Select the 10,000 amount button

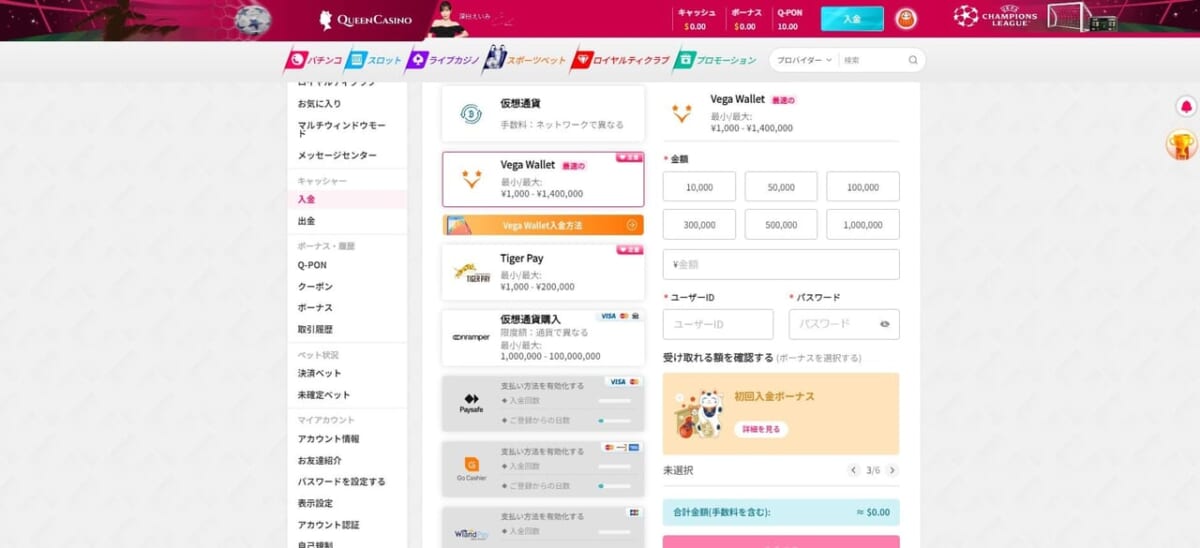pos(699,186)
